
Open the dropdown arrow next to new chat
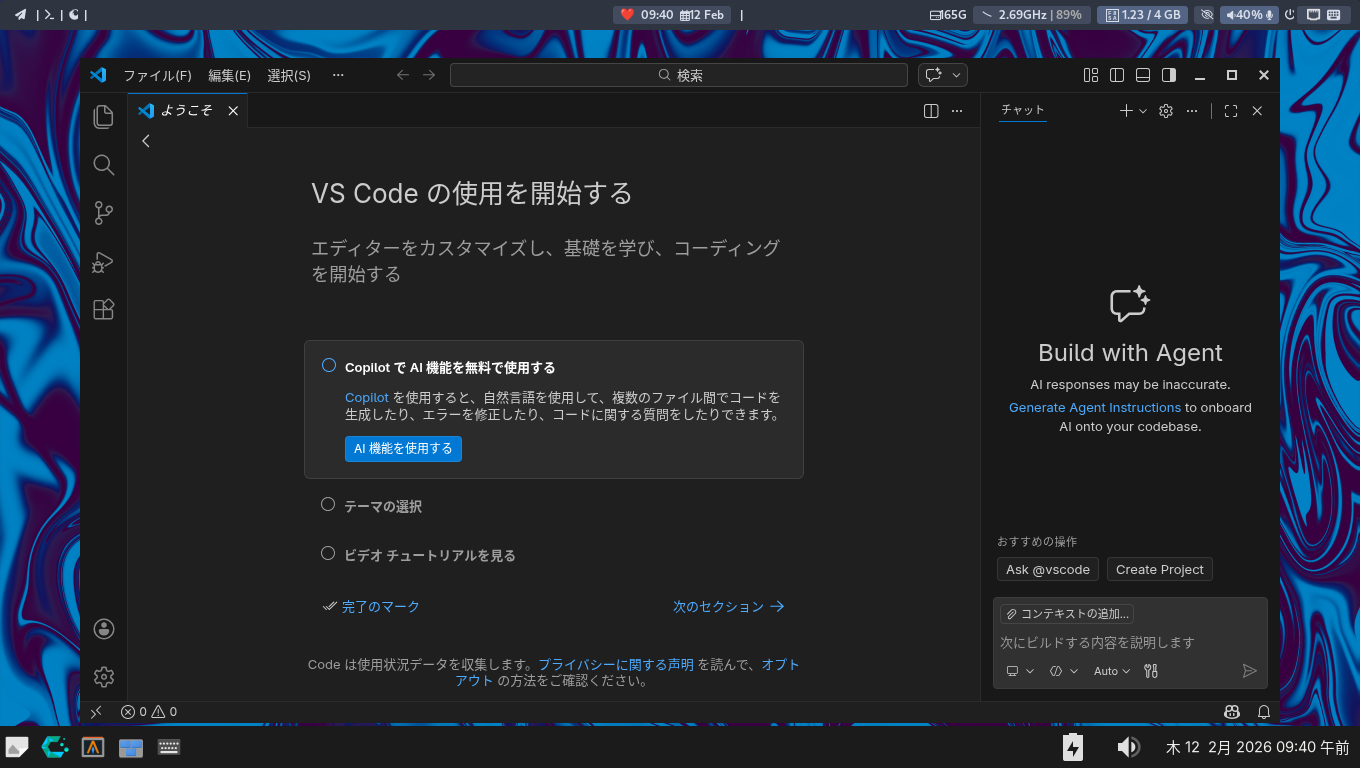[1143, 111]
